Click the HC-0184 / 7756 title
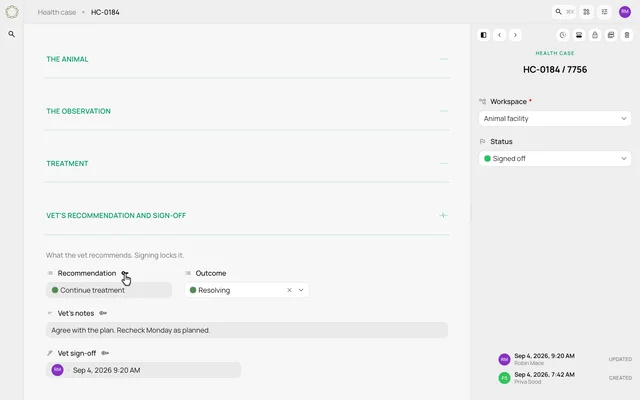Screen dimensions: 640x400 coord(555,70)
